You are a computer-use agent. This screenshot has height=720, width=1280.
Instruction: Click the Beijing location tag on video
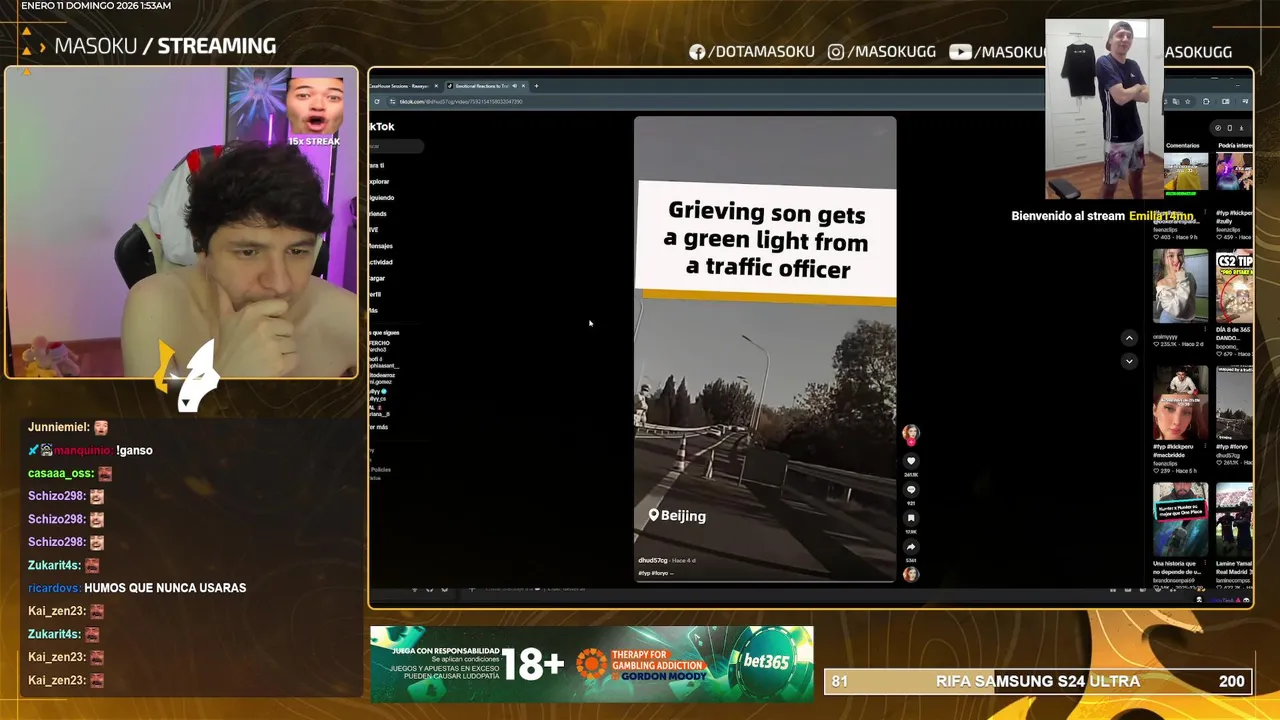tap(677, 516)
